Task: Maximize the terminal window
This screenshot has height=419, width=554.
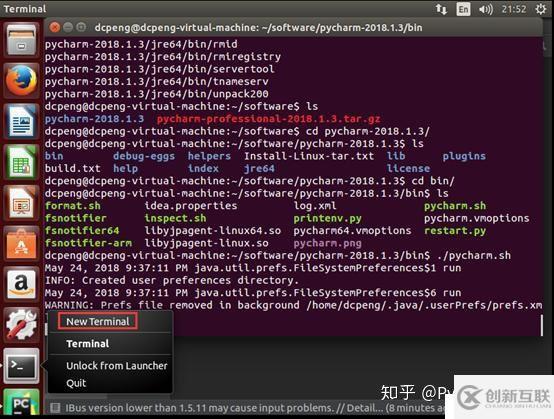Action: click(81, 27)
